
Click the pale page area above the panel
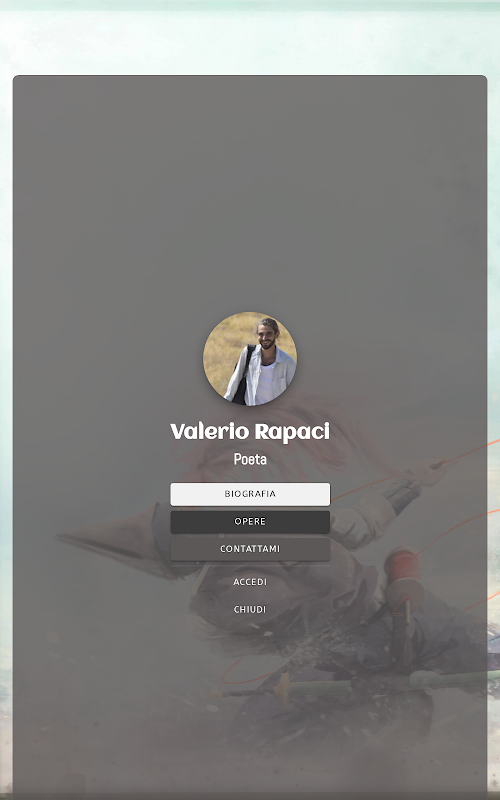[250, 43]
